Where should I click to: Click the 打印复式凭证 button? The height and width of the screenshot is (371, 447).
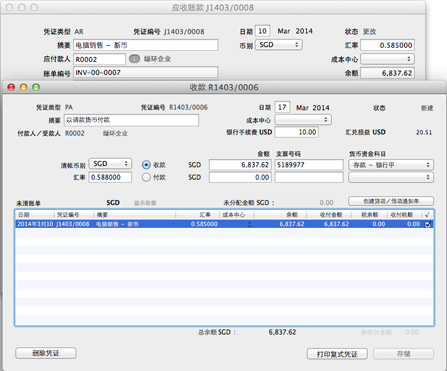click(x=337, y=354)
